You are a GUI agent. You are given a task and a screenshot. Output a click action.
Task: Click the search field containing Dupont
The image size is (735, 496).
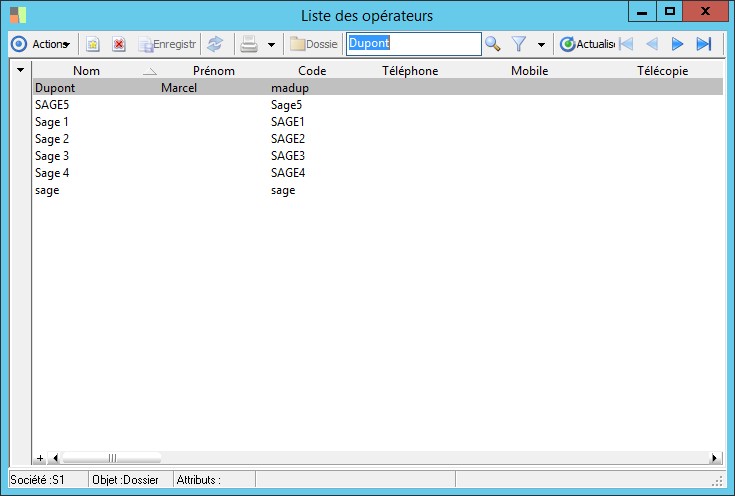pyautogui.click(x=413, y=44)
